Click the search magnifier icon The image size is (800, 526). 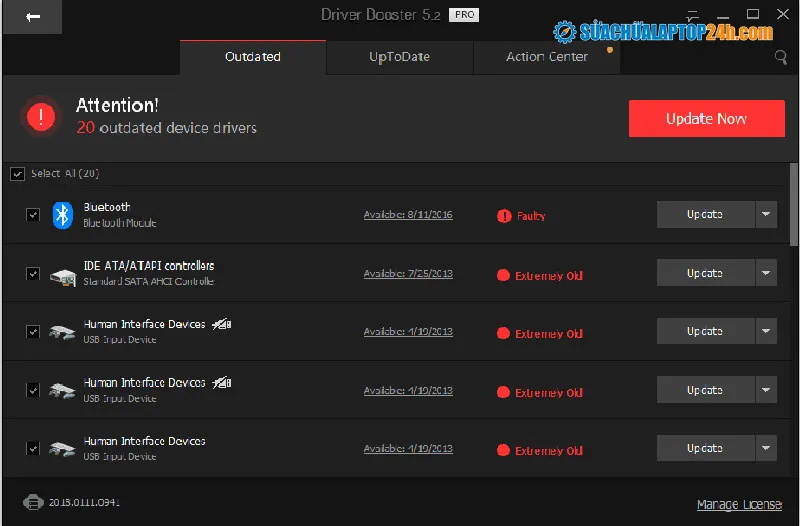click(x=781, y=57)
